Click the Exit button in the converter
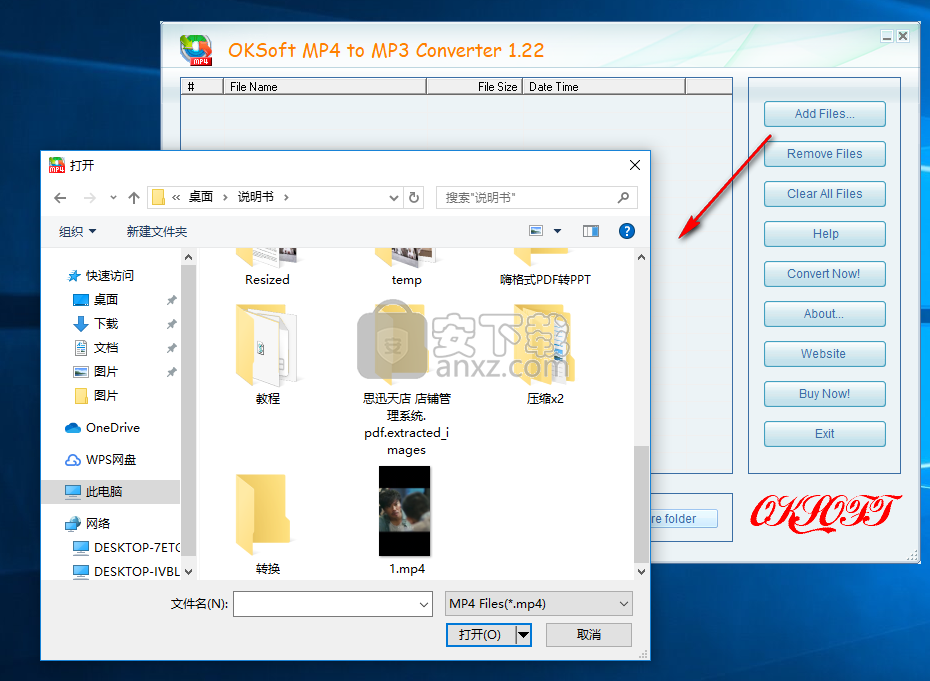The width and height of the screenshot is (930, 681). point(824,434)
